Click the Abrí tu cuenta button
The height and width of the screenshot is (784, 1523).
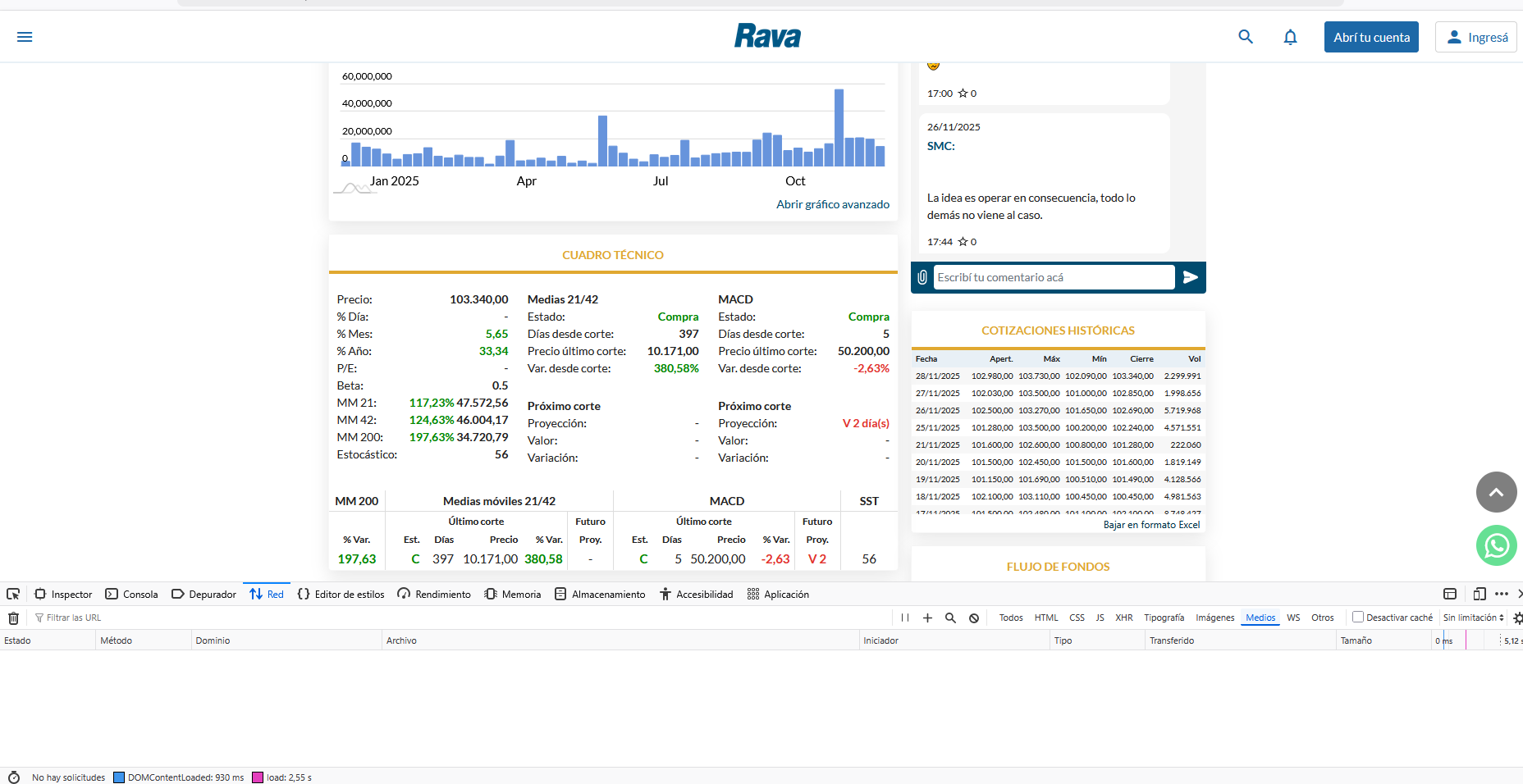1370,38
